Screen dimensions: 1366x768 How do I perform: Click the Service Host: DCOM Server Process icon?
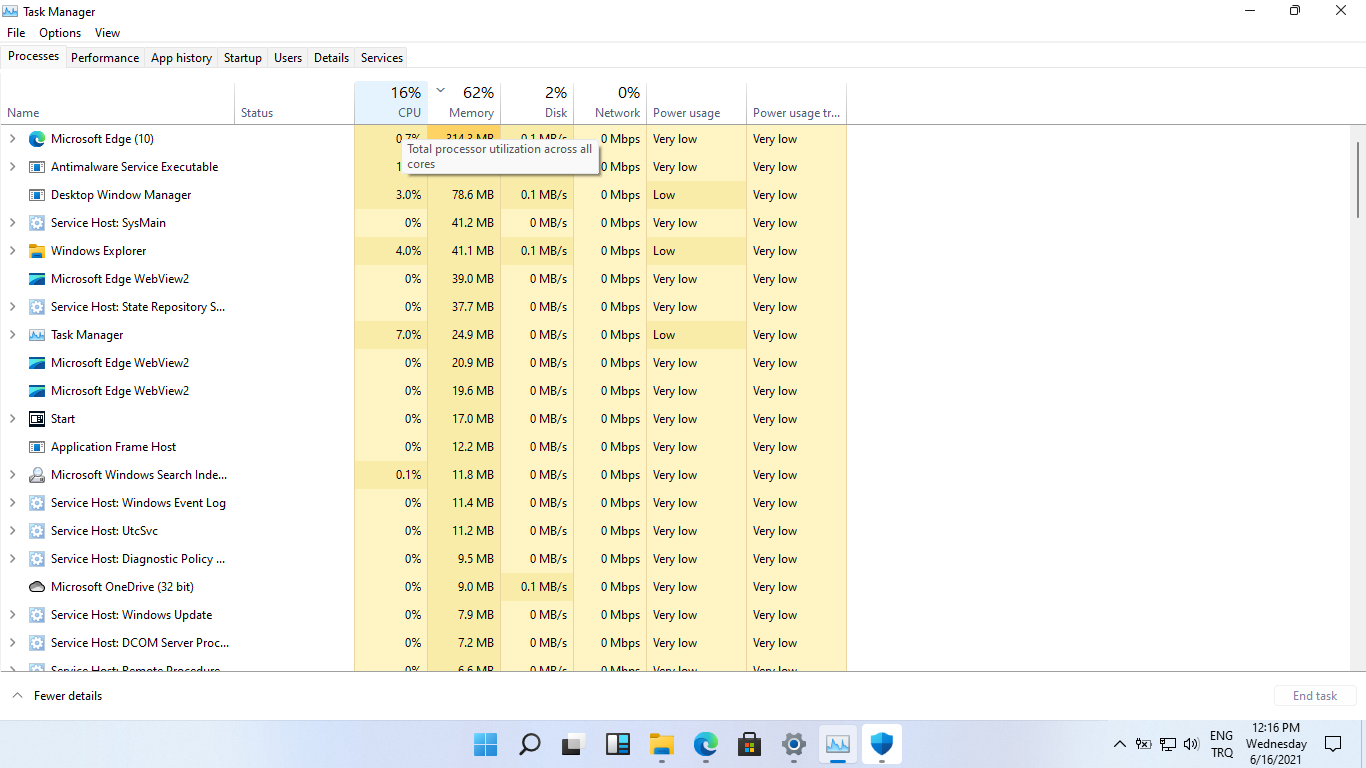coord(37,643)
